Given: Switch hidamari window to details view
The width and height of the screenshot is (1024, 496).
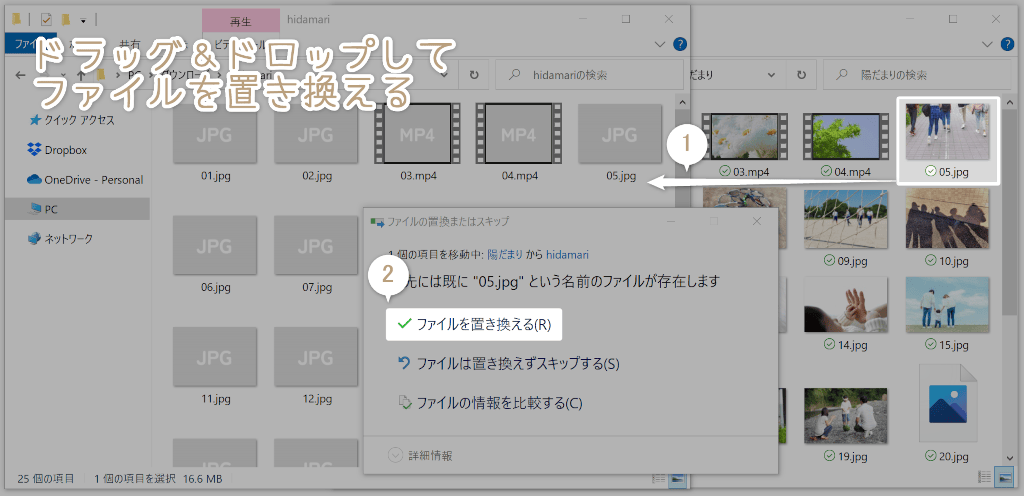Looking at the screenshot, I should coord(659,479).
